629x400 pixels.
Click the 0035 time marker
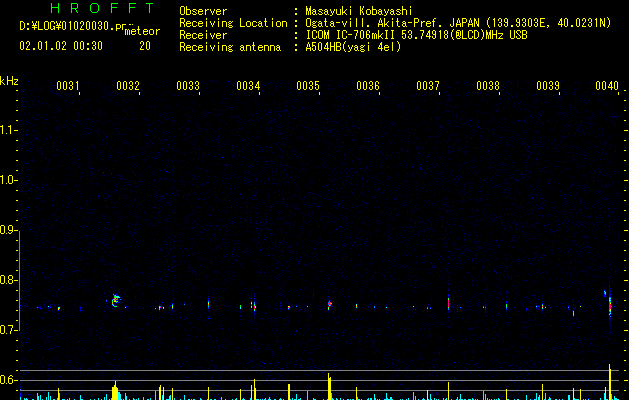coord(308,86)
